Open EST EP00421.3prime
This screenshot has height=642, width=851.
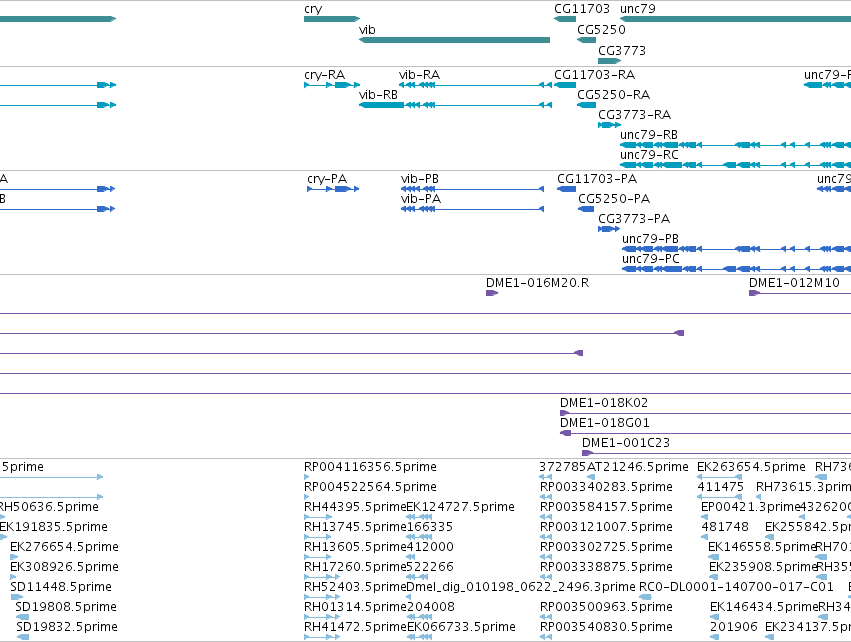pyautogui.click(x=751, y=507)
